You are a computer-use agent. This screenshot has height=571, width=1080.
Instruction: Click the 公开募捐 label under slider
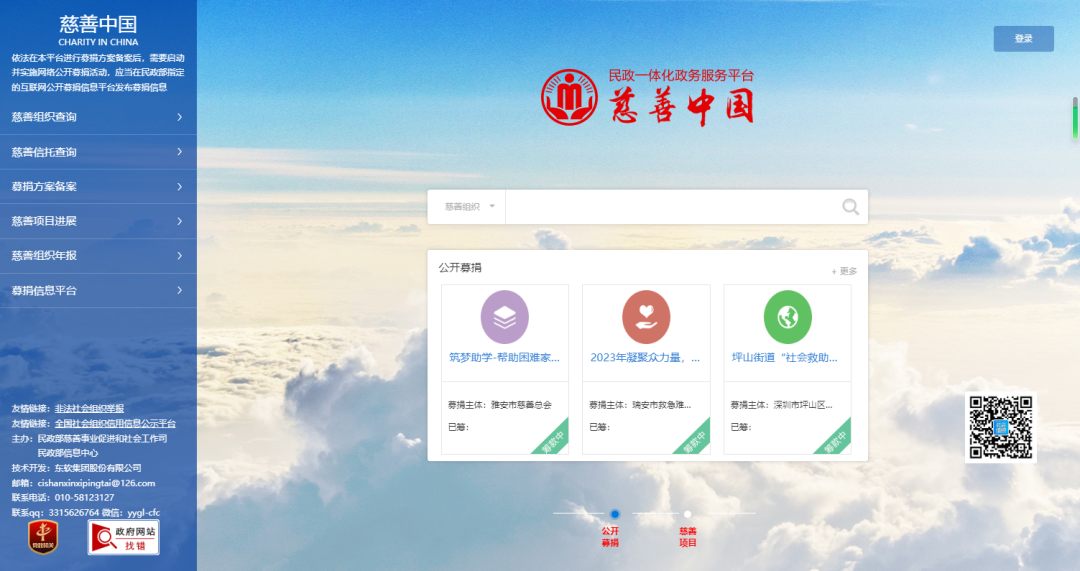coord(610,537)
